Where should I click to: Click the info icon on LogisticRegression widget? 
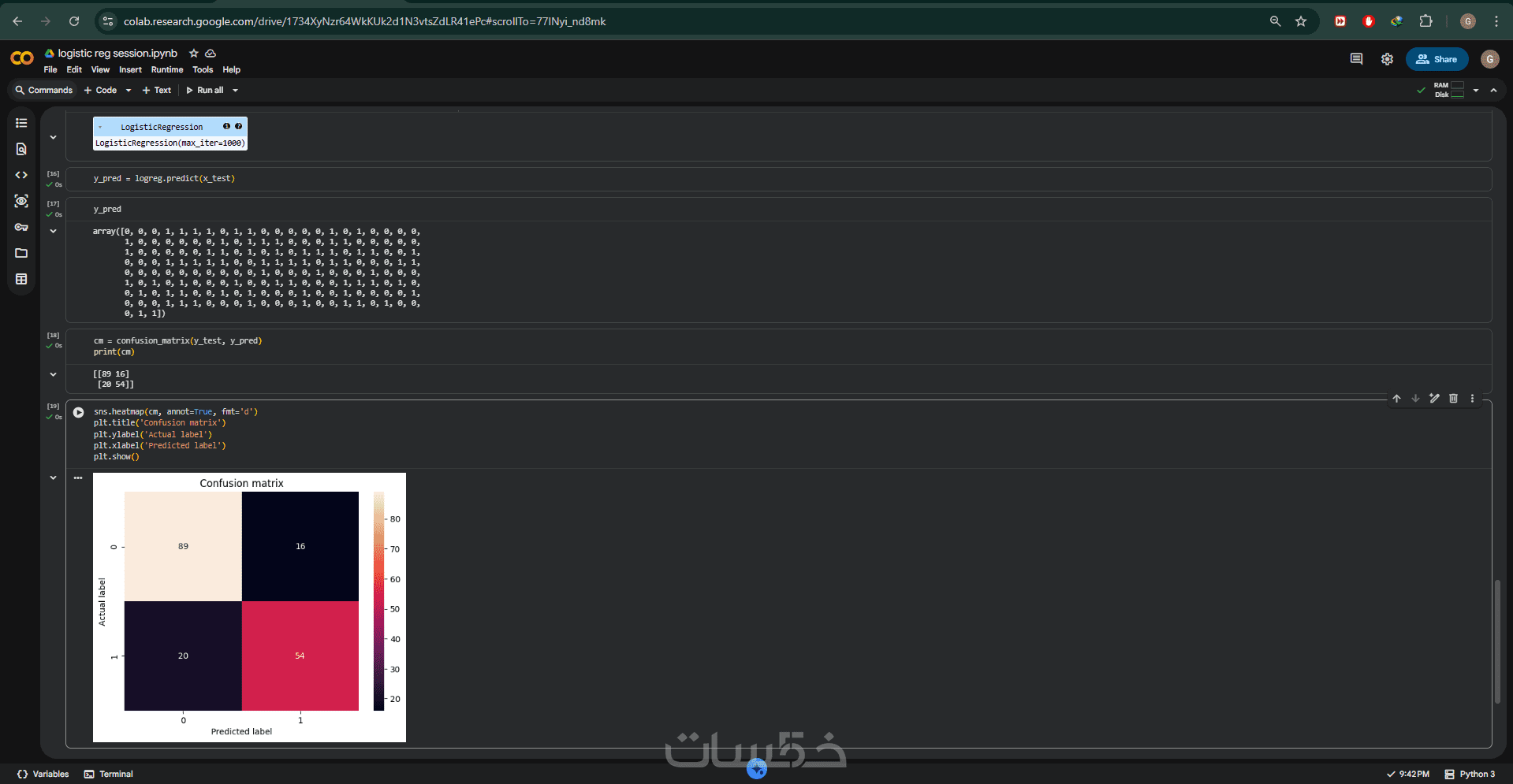(226, 126)
